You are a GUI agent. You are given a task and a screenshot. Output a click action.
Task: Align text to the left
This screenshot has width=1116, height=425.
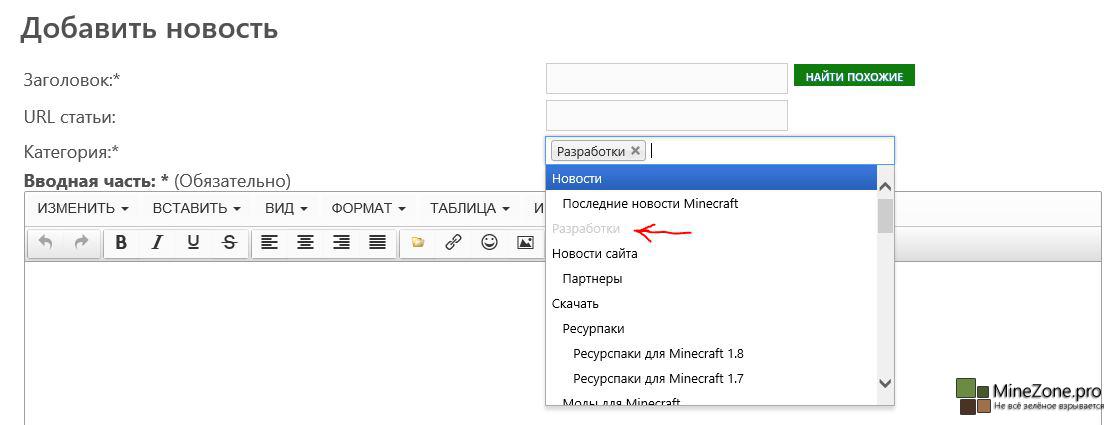269,242
